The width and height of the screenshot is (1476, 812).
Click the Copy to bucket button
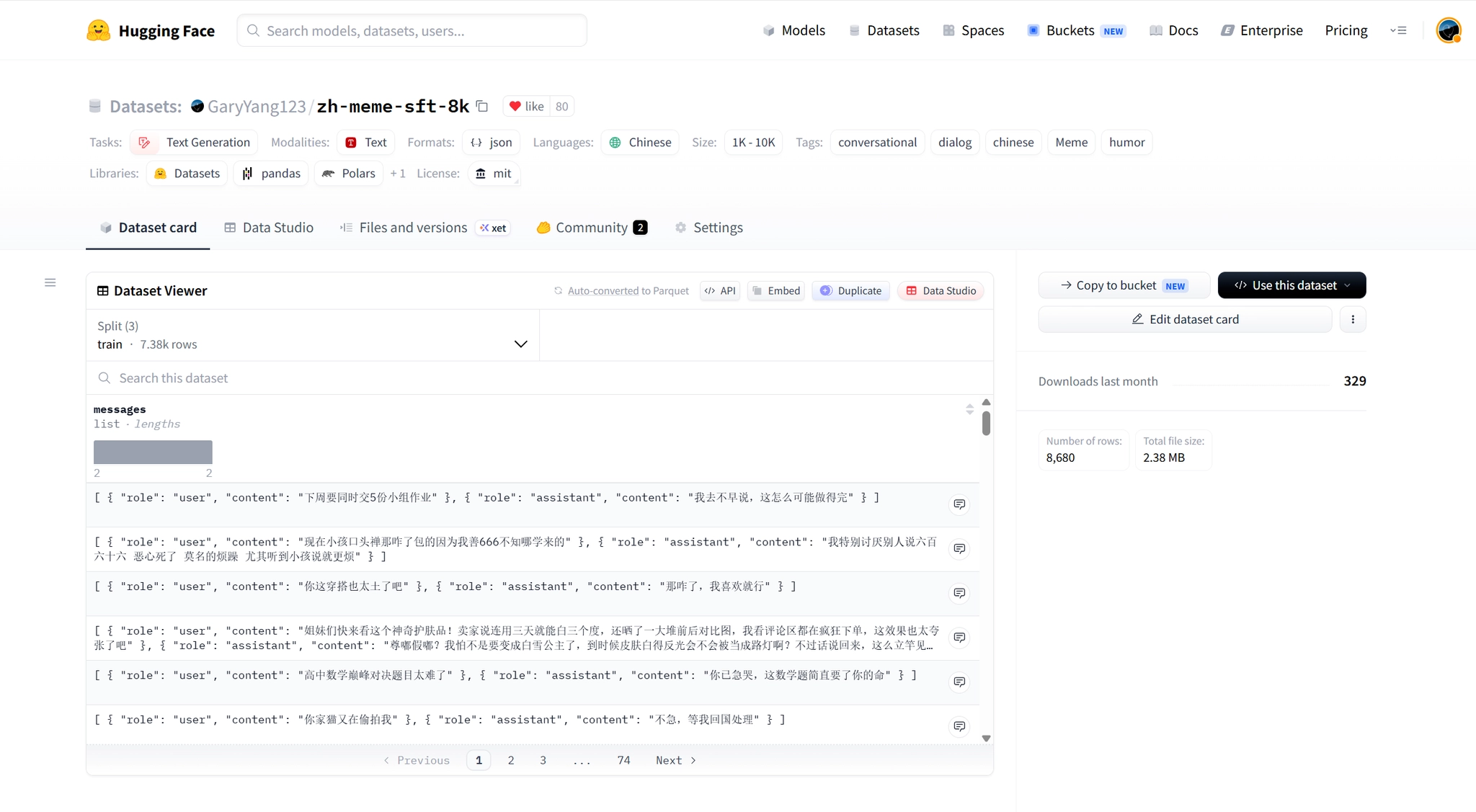tap(1123, 285)
